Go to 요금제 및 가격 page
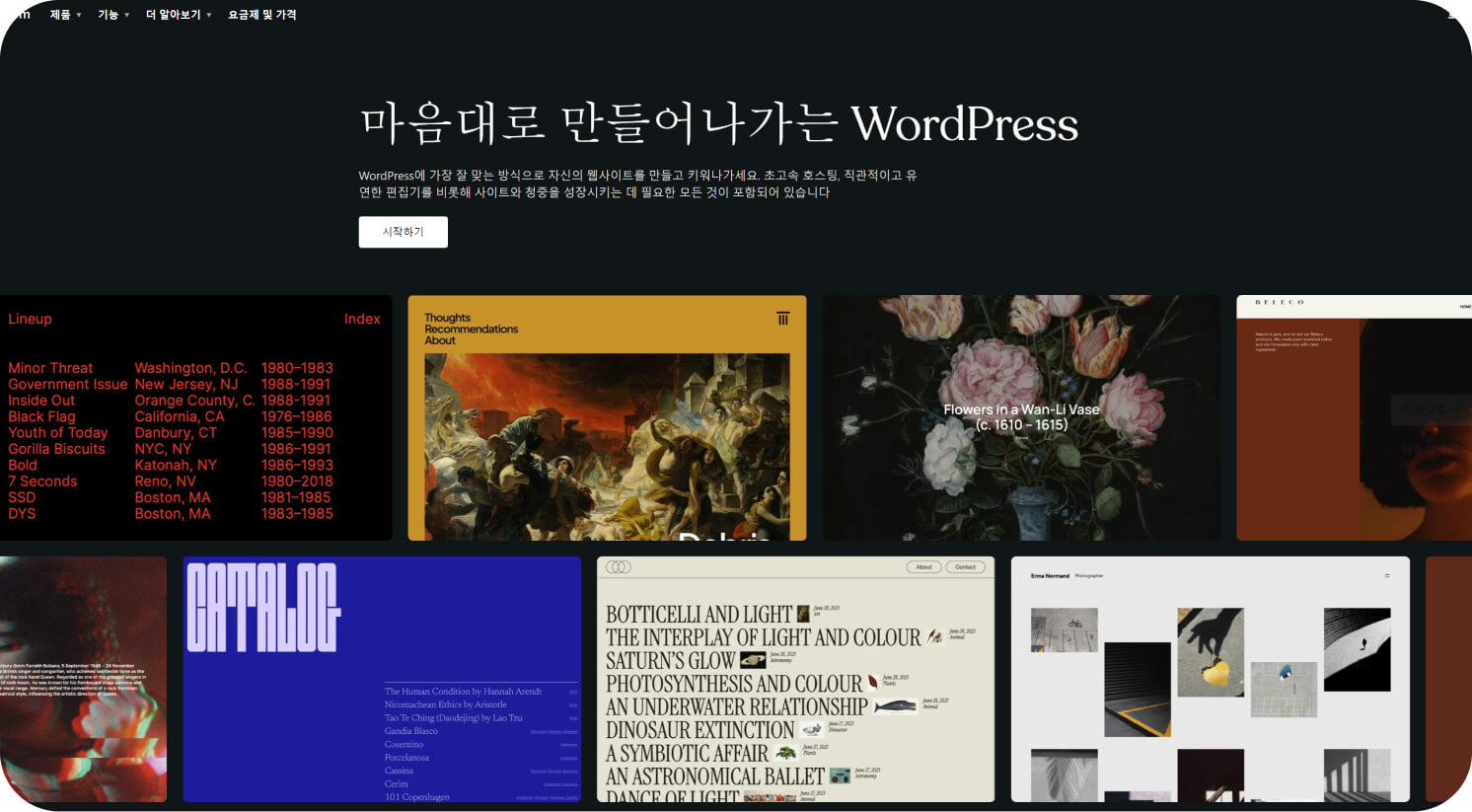Viewport: 1472px width, 812px height. tap(262, 15)
